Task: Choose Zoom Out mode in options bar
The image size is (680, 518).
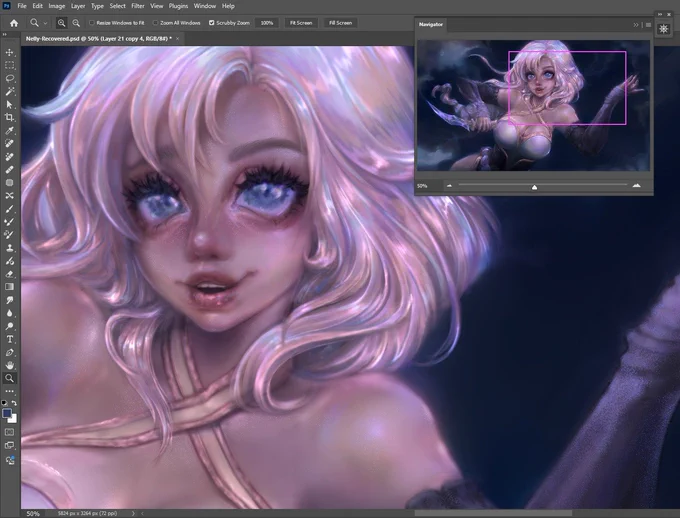Action: 76,23
